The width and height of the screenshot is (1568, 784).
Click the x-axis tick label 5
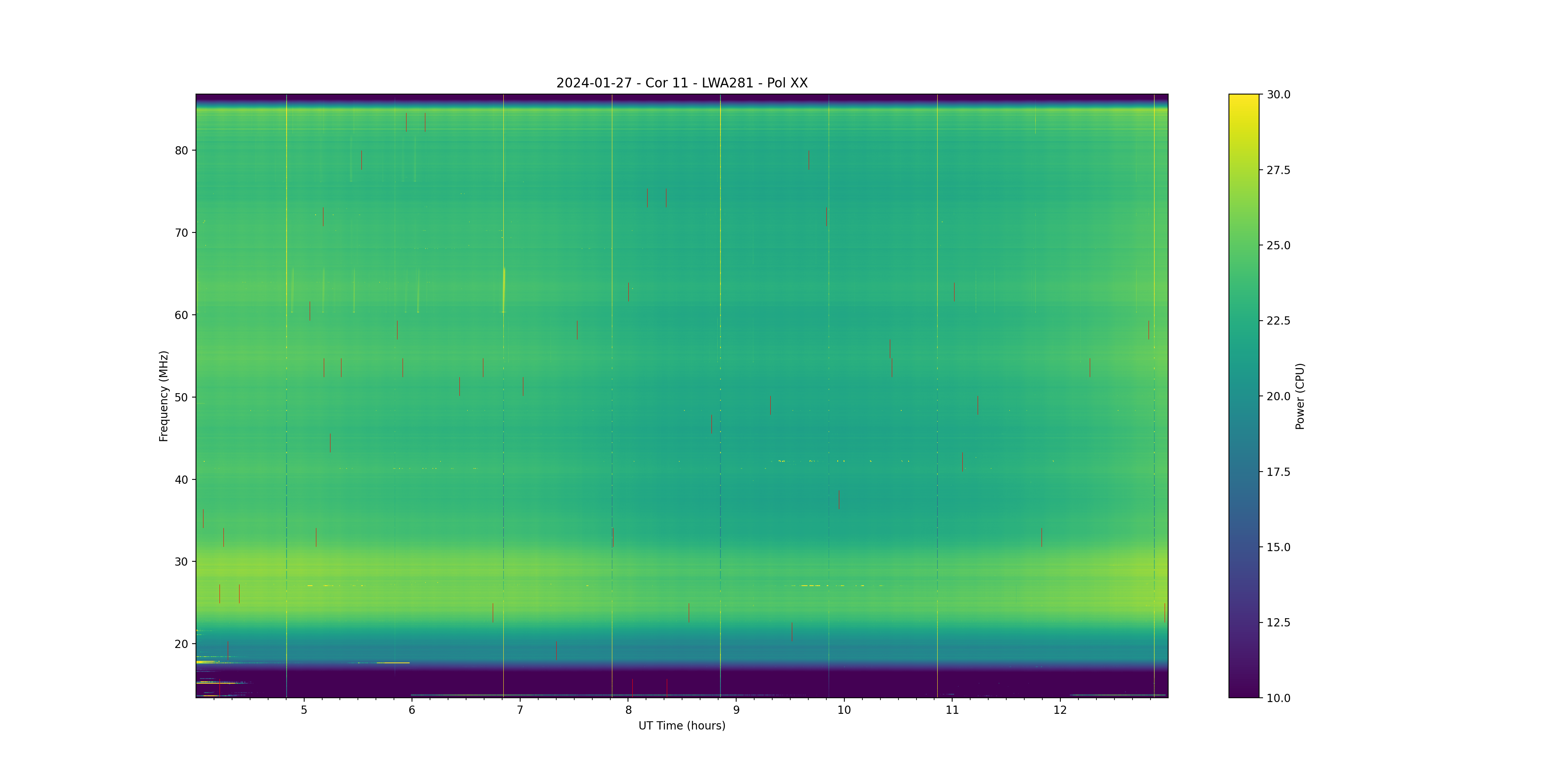[x=304, y=710]
